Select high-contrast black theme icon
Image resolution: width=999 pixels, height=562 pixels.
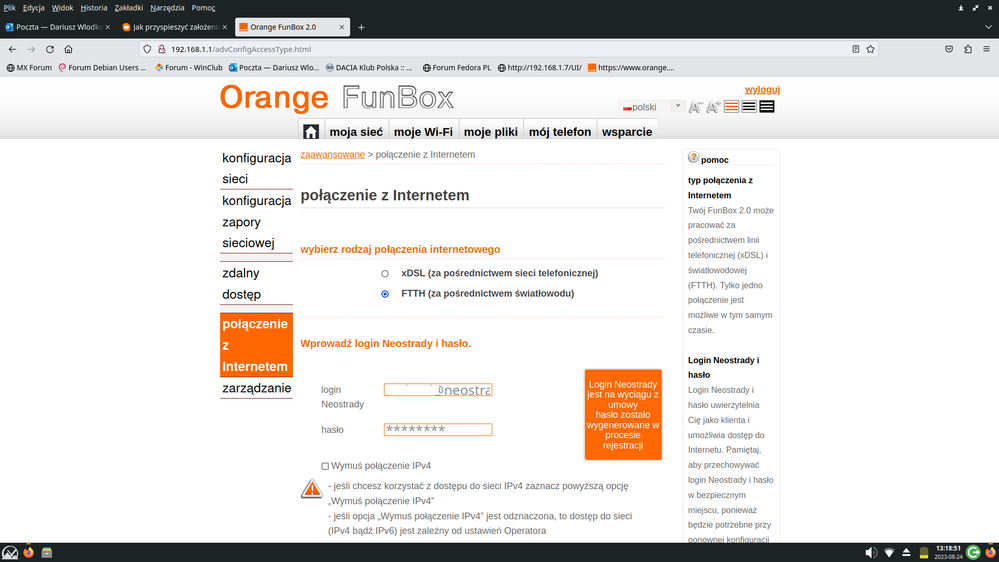point(767,107)
